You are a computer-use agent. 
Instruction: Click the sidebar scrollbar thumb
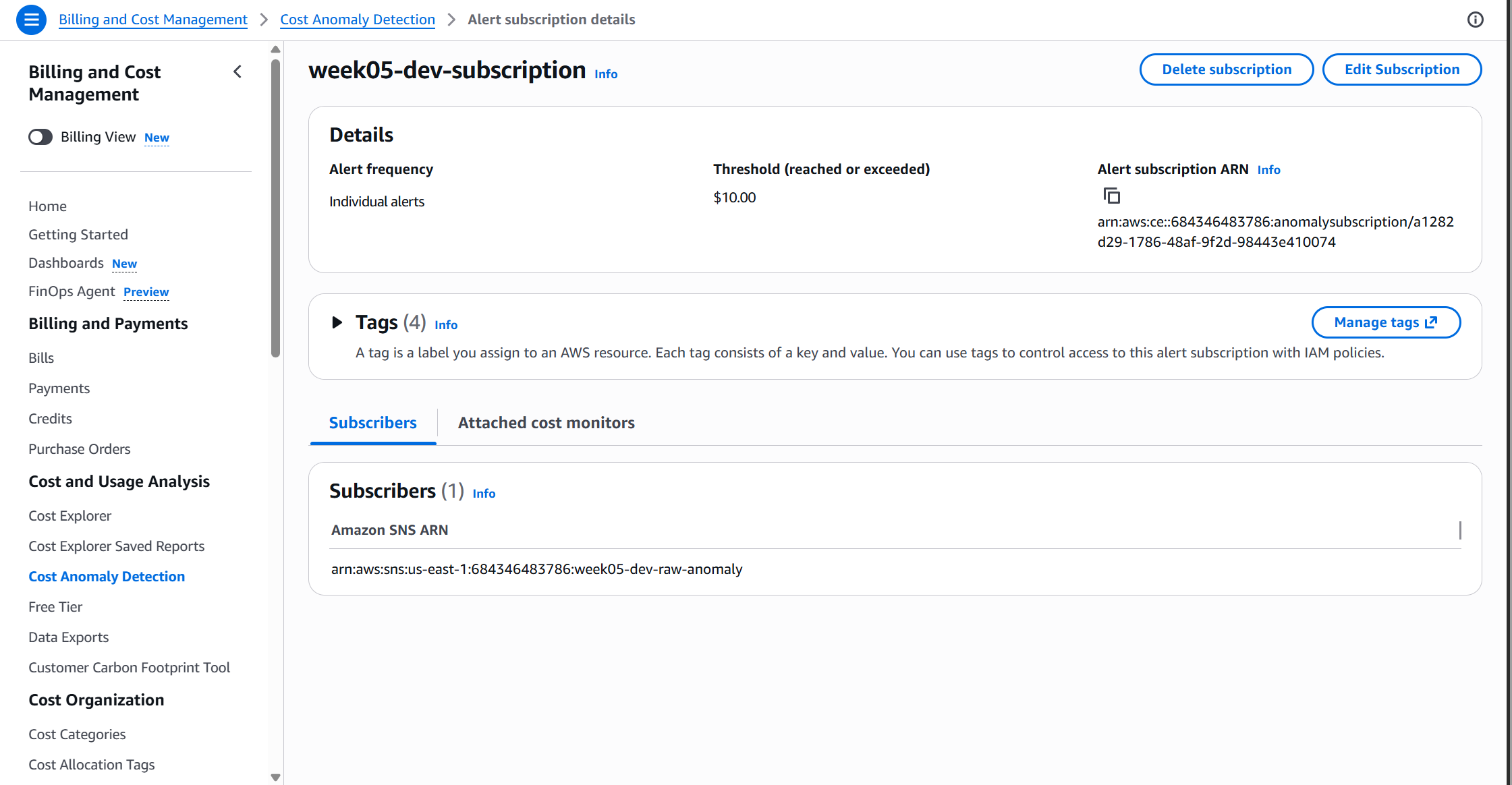click(275, 208)
